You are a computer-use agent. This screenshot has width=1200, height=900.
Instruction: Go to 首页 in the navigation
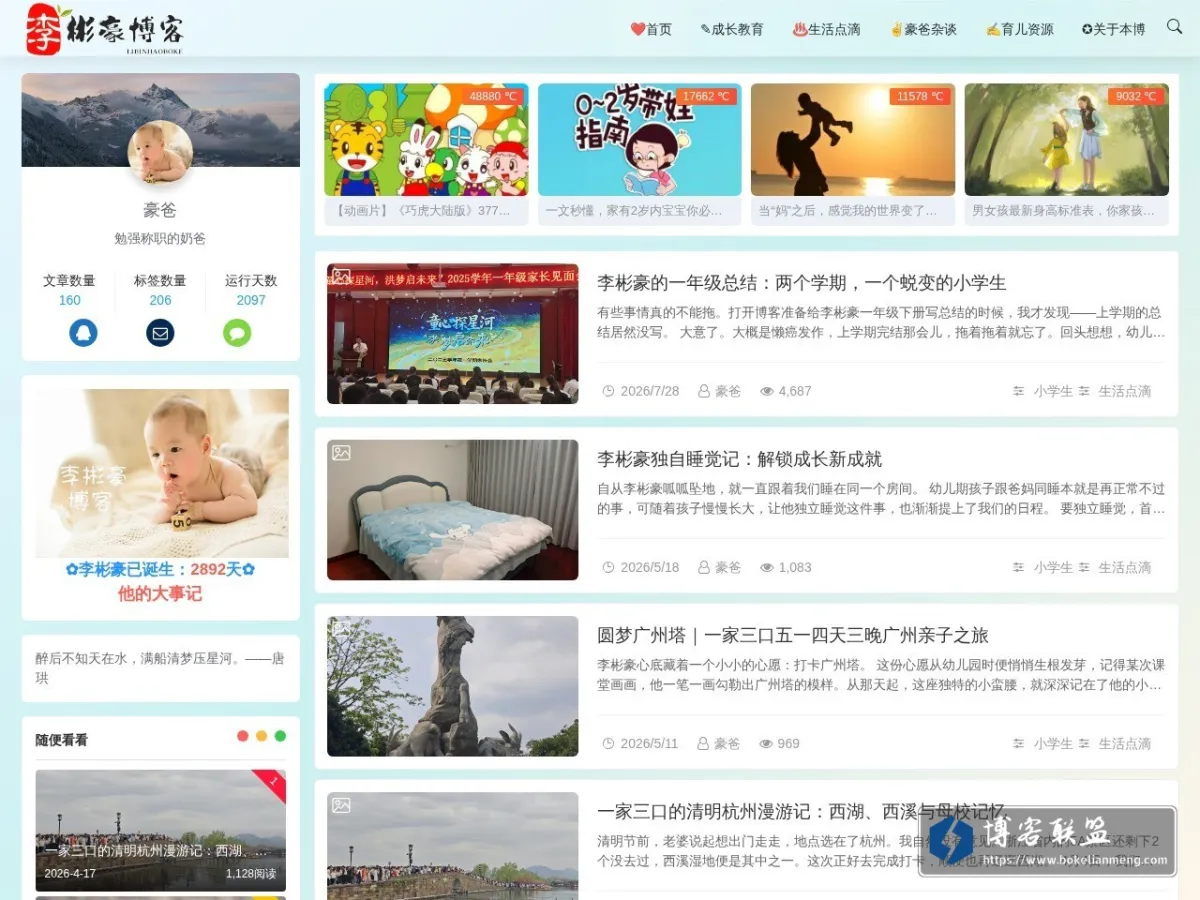(651, 29)
